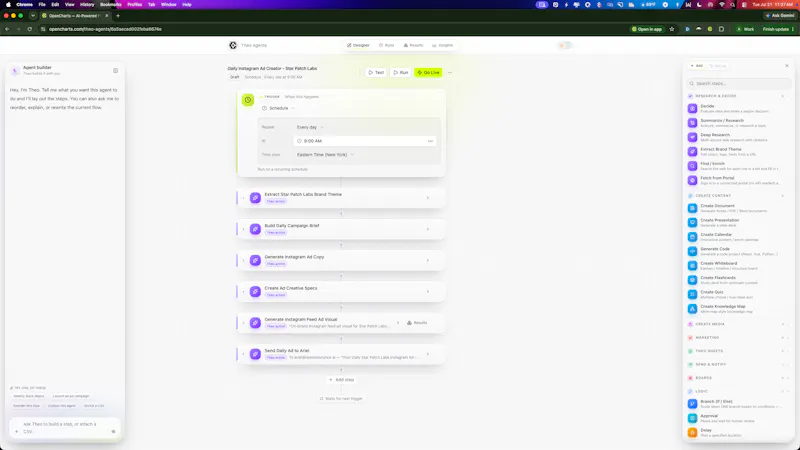This screenshot has height=450, width=800.
Task: Click the Create Flashcards icon
Action: [x=692, y=280]
